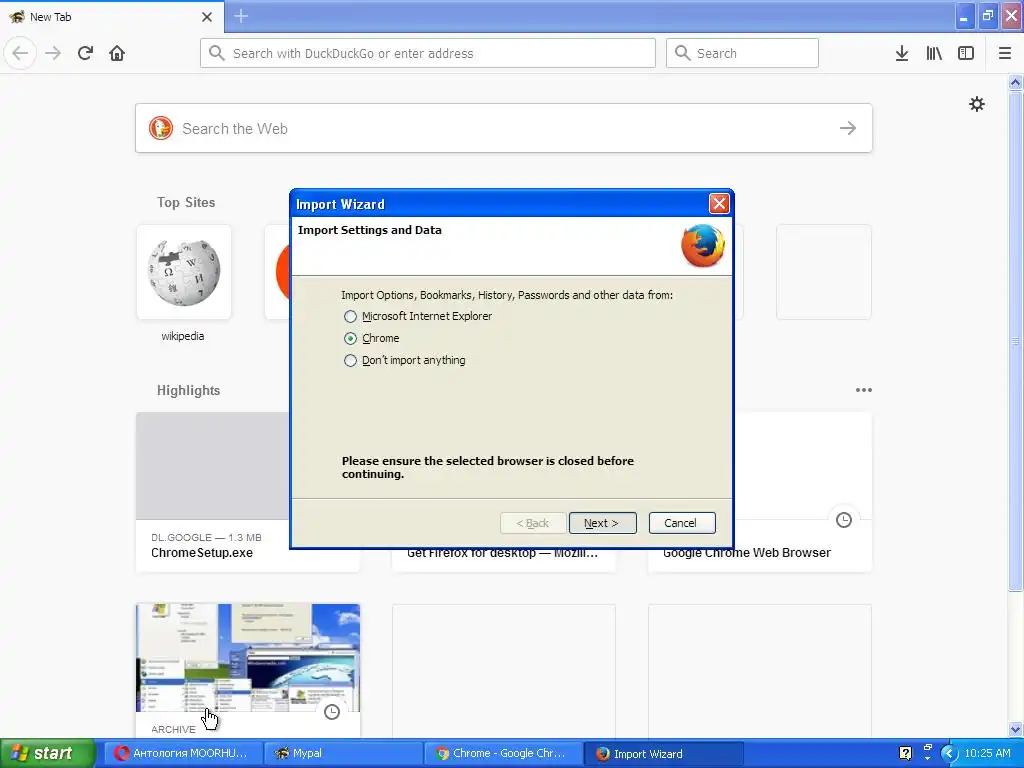This screenshot has height=768, width=1024.
Task: Click the Top Sites heading
Action: [x=186, y=202]
